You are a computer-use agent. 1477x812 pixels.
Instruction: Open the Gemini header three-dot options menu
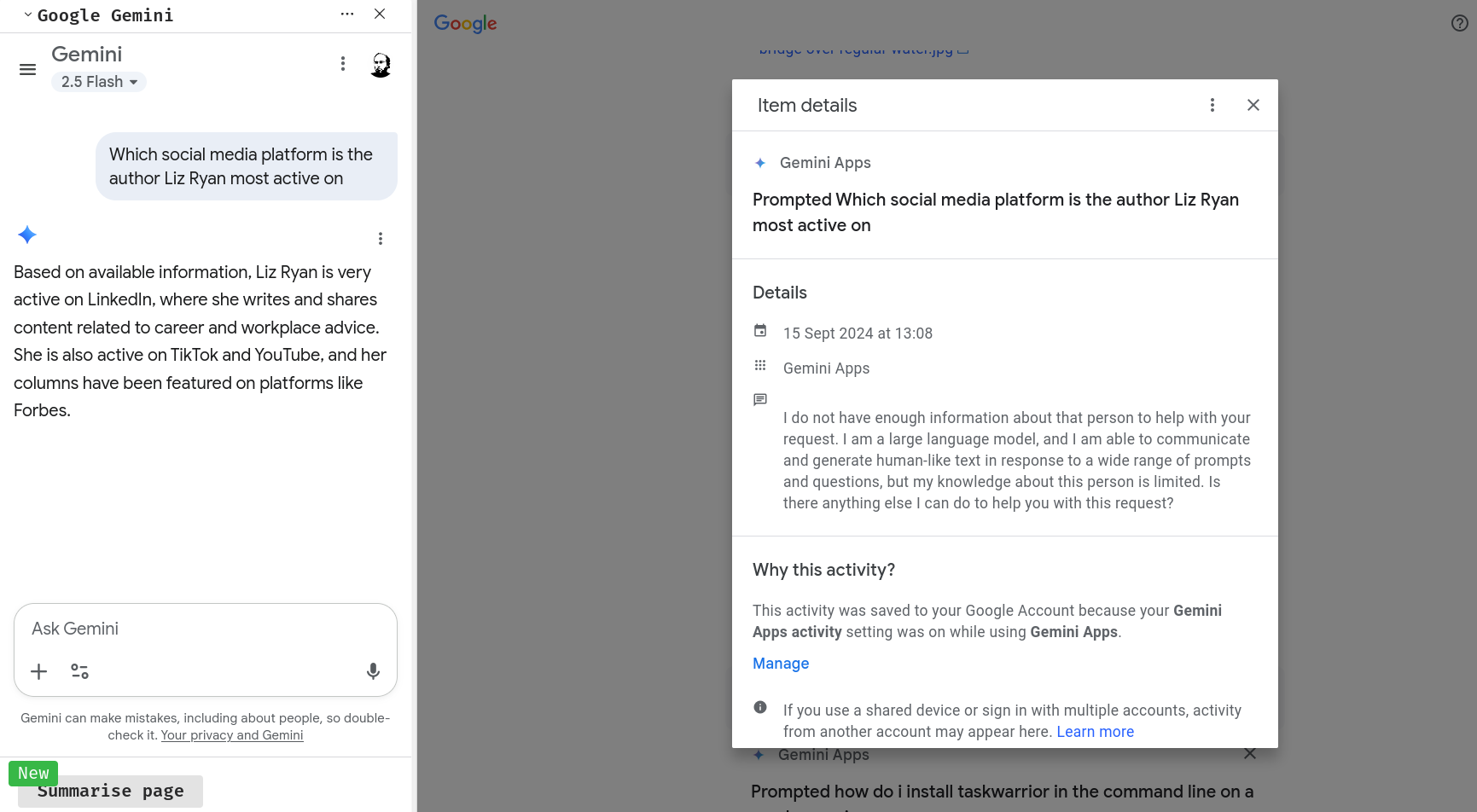tap(343, 64)
